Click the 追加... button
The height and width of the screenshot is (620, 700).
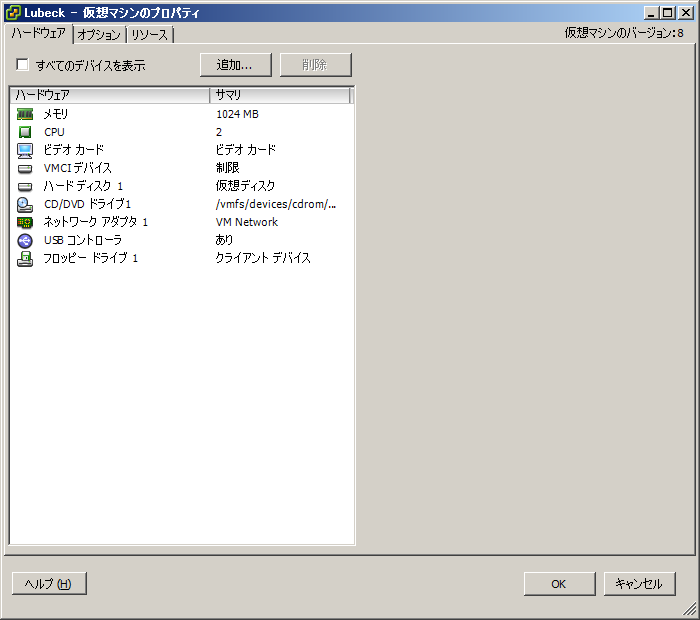(235, 65)
